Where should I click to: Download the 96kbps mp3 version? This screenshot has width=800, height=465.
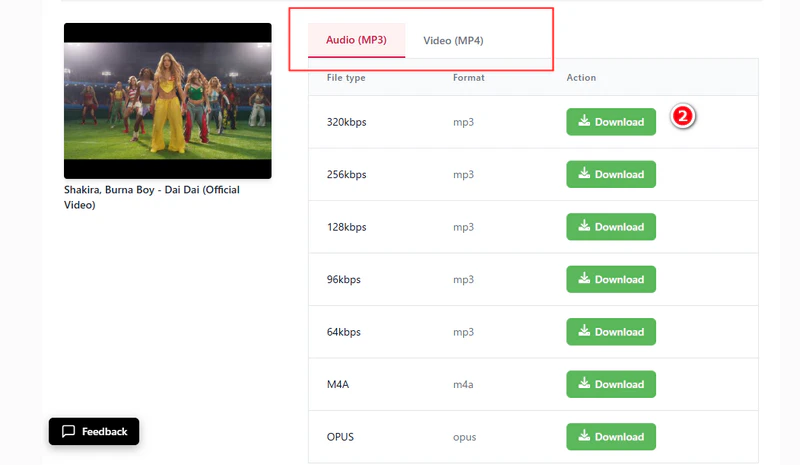611,279
